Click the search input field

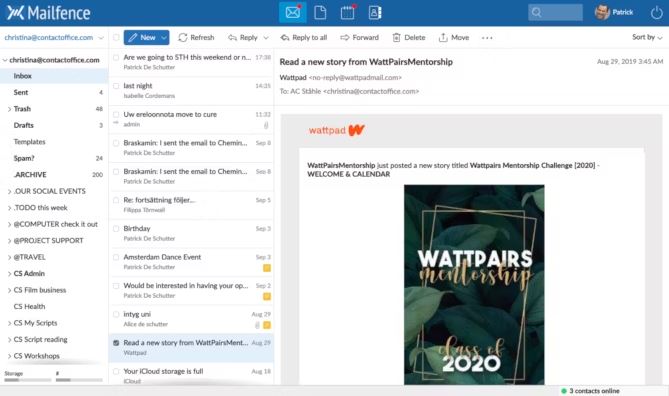click(x=555, y=12)
